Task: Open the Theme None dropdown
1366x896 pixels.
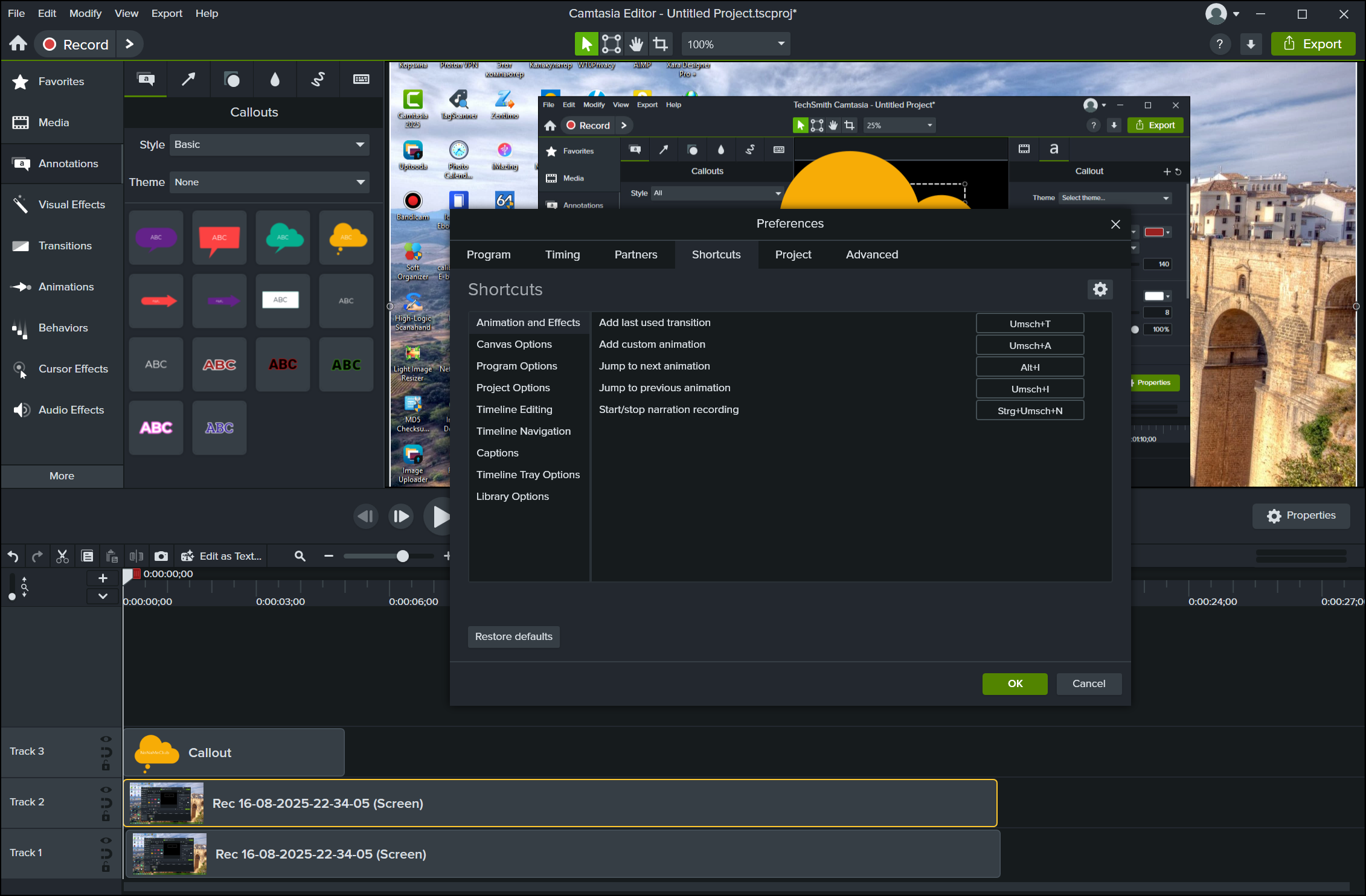Action: pyautogui.click(x=269, y=182)
